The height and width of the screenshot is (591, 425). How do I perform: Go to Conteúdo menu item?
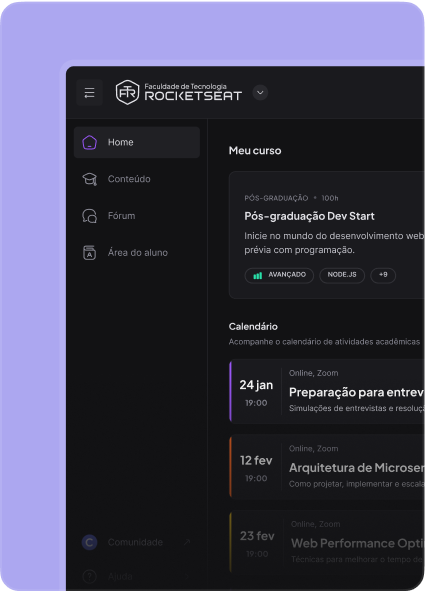137,179
